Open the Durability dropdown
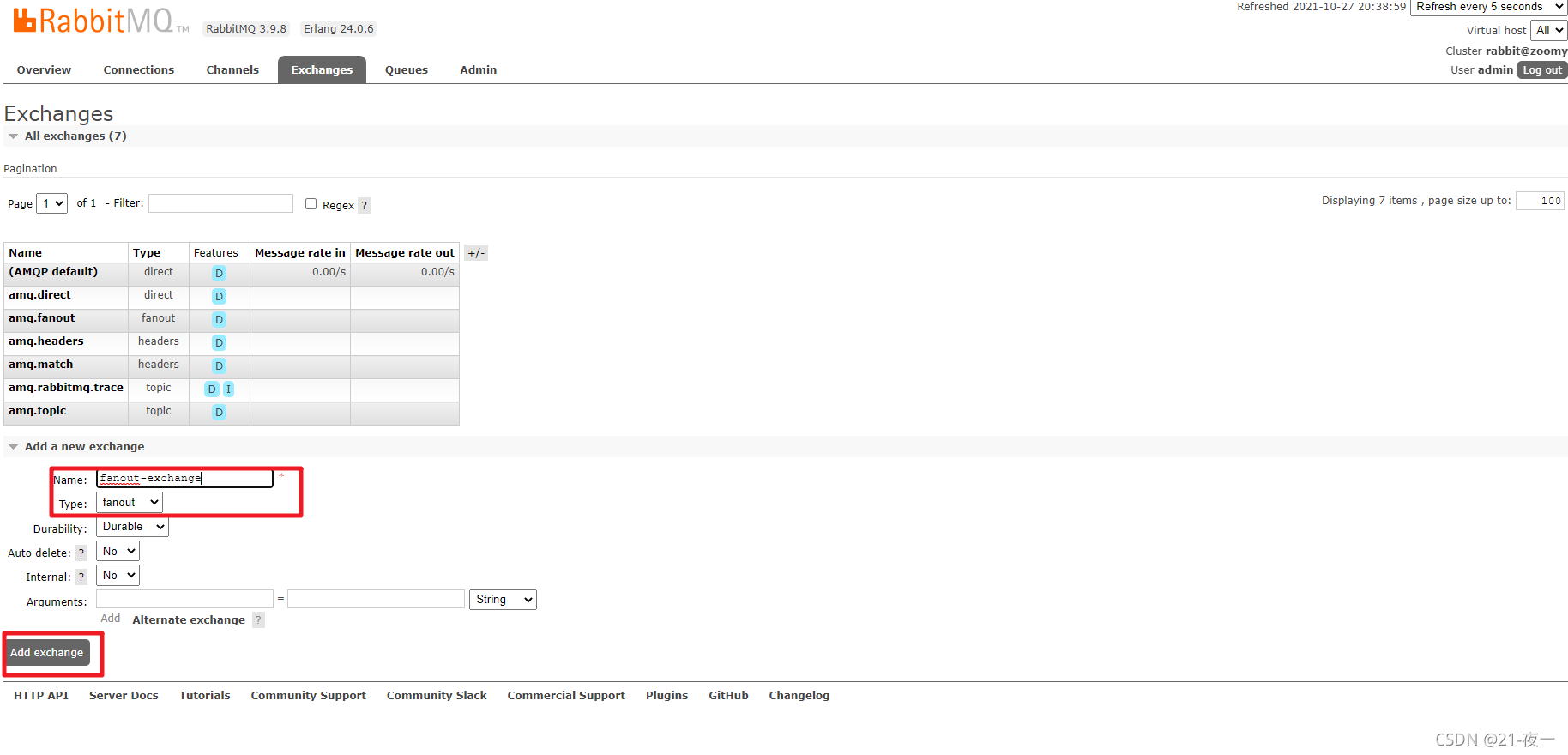Screen dimensions: 1568x755 point(132,527)
